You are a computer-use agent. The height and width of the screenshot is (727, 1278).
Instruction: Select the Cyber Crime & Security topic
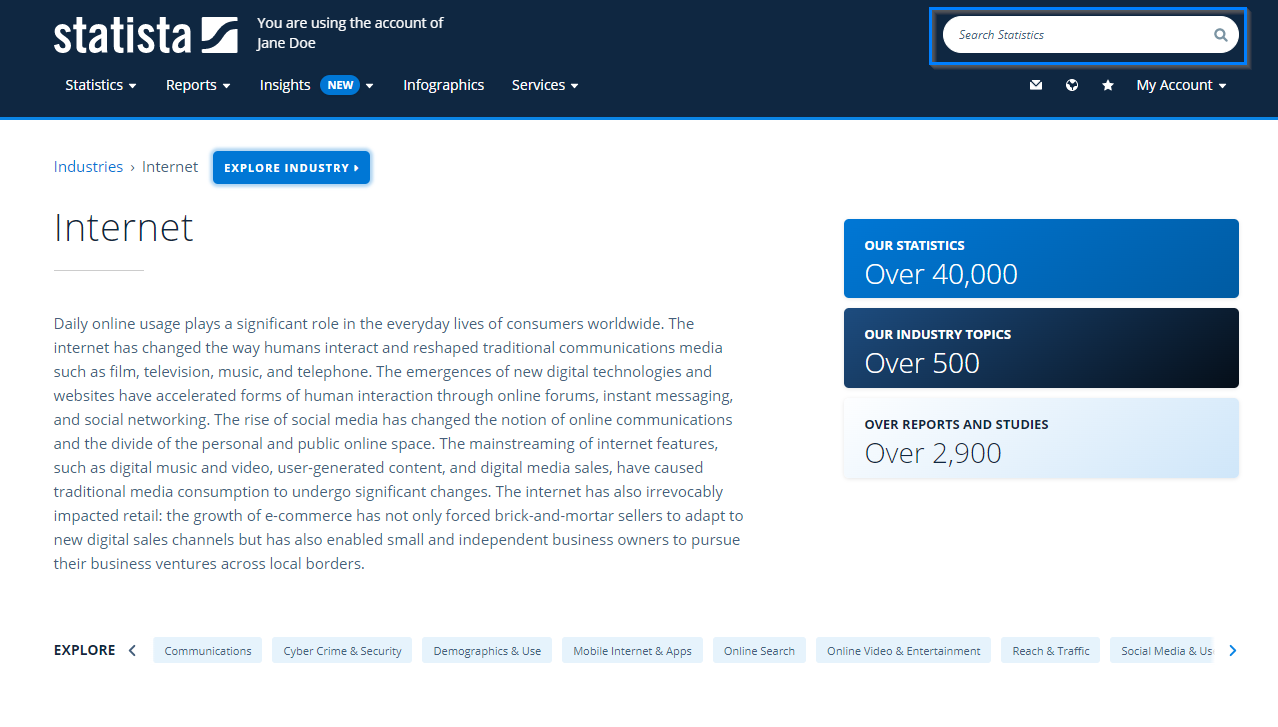point(342,651)
